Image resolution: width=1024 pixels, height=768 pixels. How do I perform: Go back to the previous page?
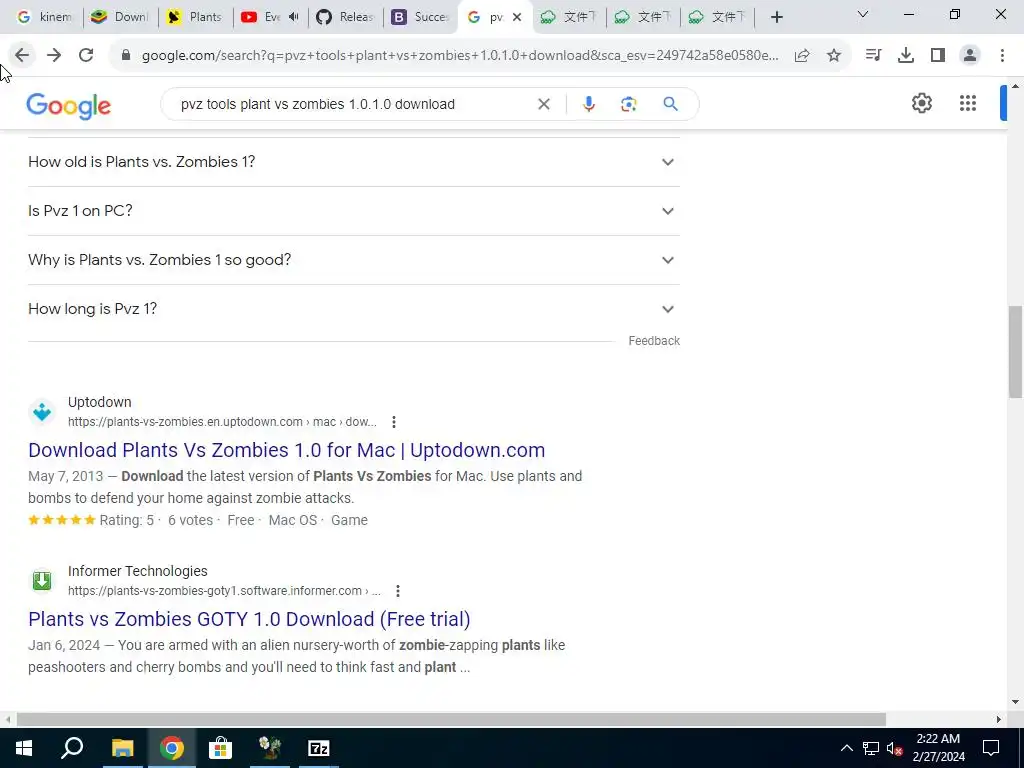point(22,56)
